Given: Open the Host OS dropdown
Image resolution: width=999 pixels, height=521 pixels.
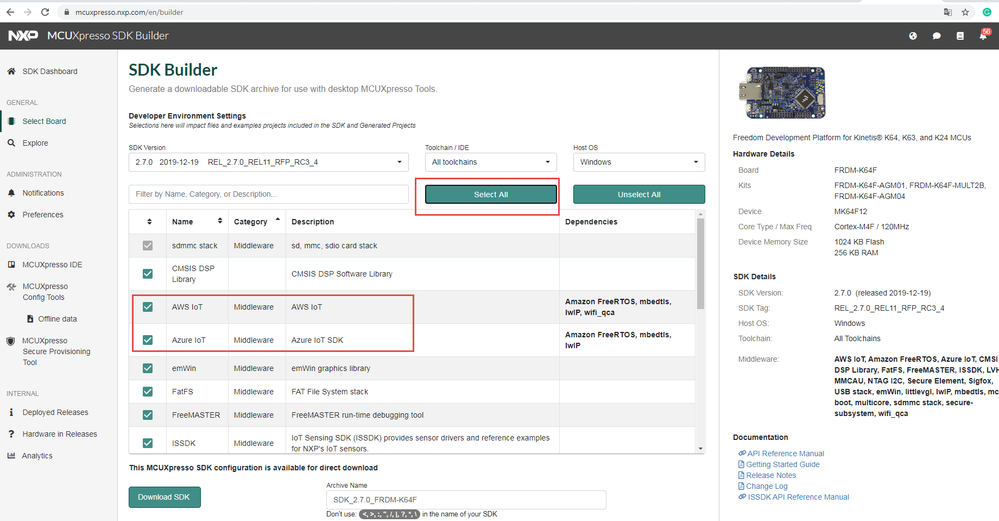Looking at the screenshot, I should pos(639,162).
